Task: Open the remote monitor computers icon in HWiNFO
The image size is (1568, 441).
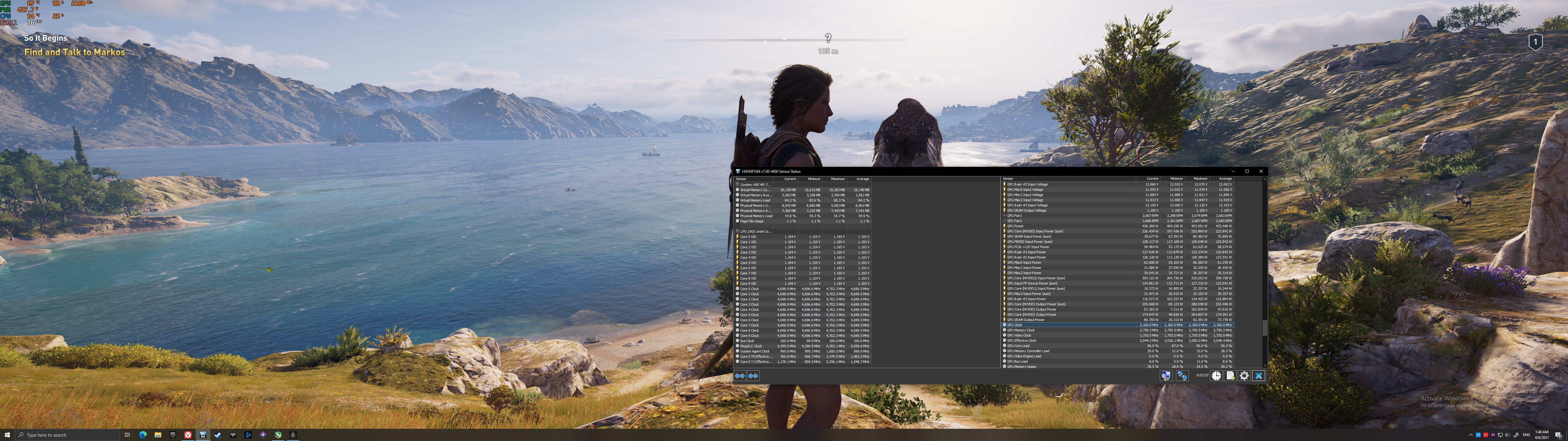Action: pyautogui.click(x=1182, y=376)
